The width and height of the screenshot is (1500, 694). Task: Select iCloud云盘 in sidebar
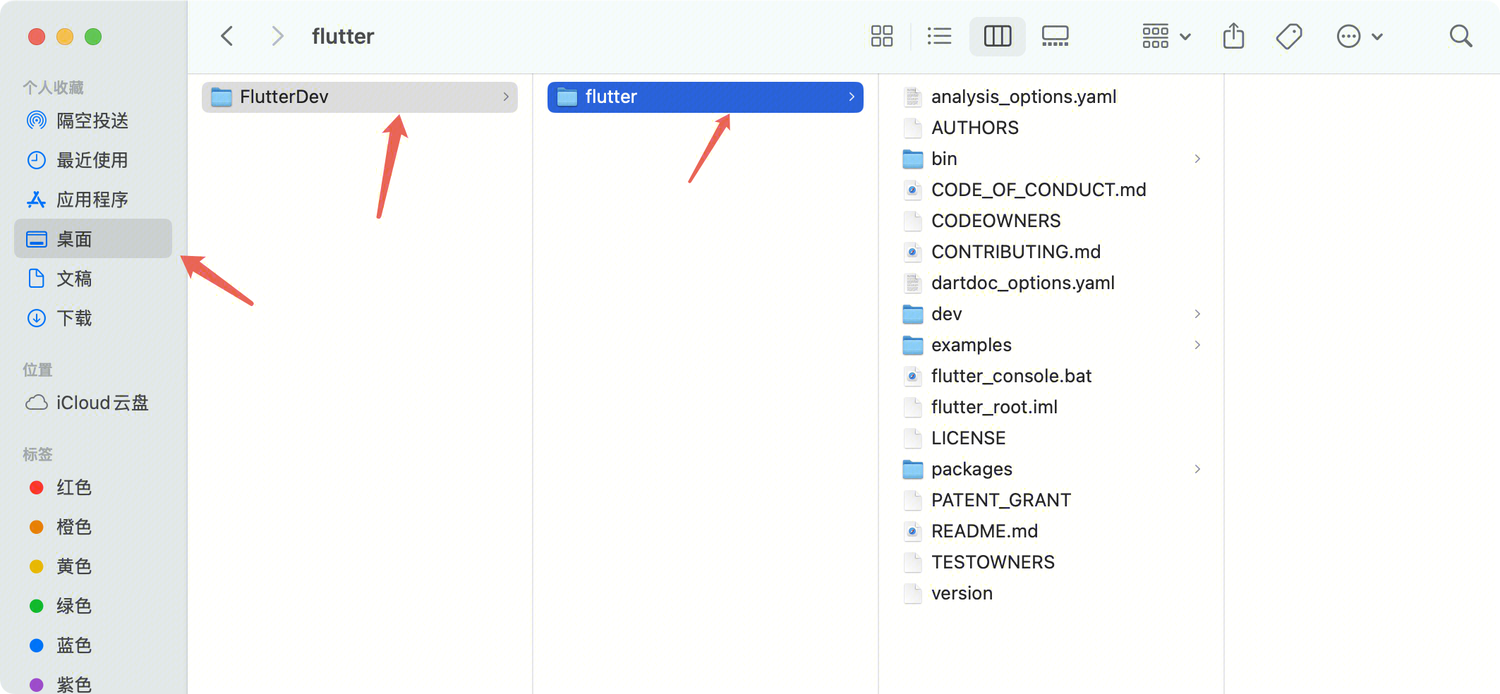[102, 403]
